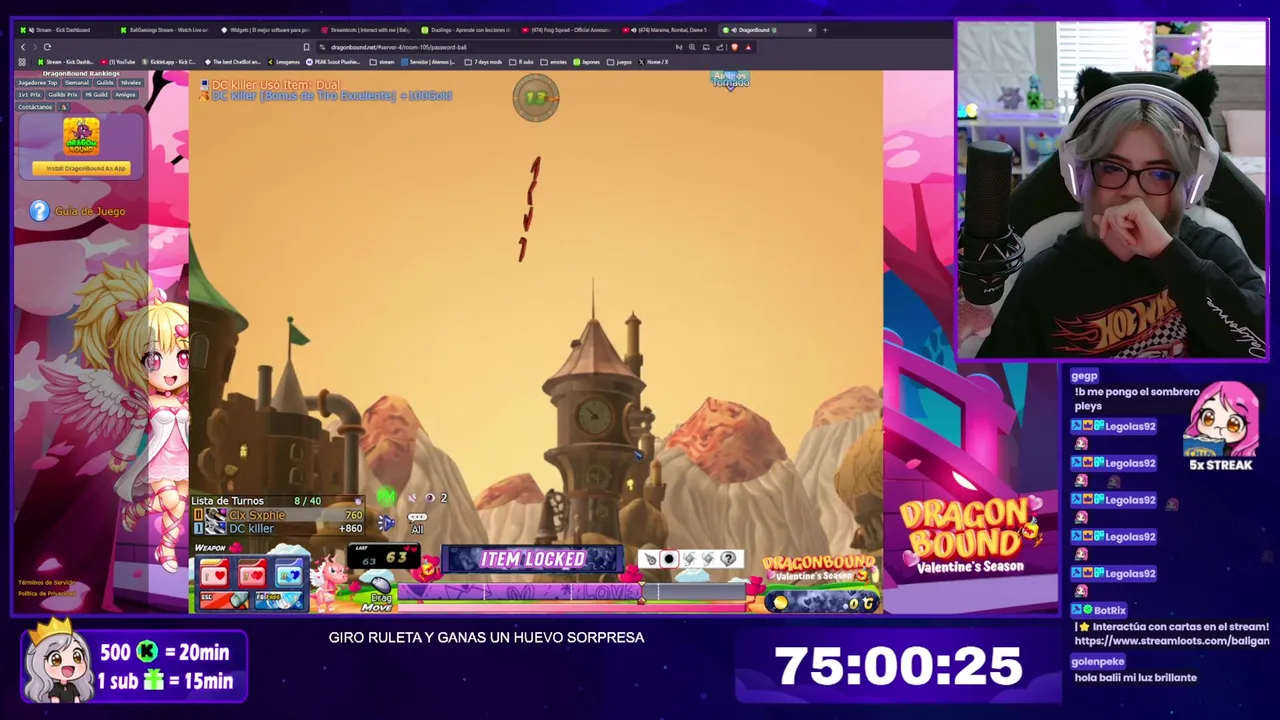Select DC killer in turn list

(x=278, y=528)
